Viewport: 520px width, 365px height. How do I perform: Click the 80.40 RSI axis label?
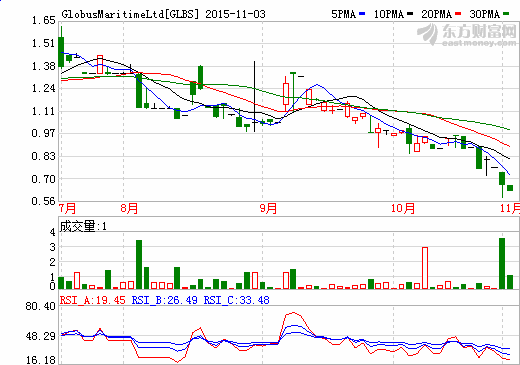(x=41, y=306)
